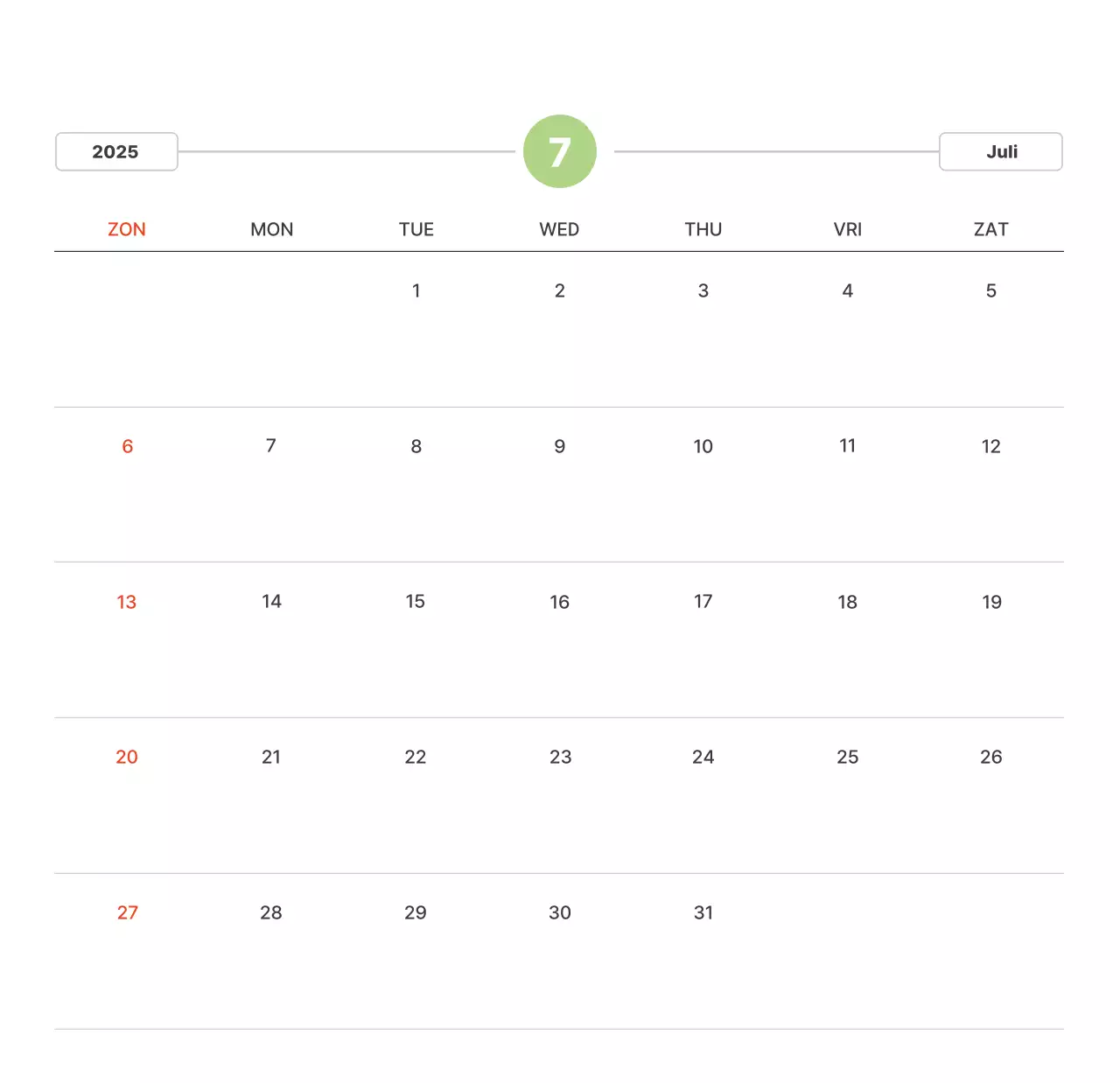The height and width of the screenshot is (1083, 1120).
Task: Select Sunday the 27th
Action: pyautogui.click(x=128, y=912)
